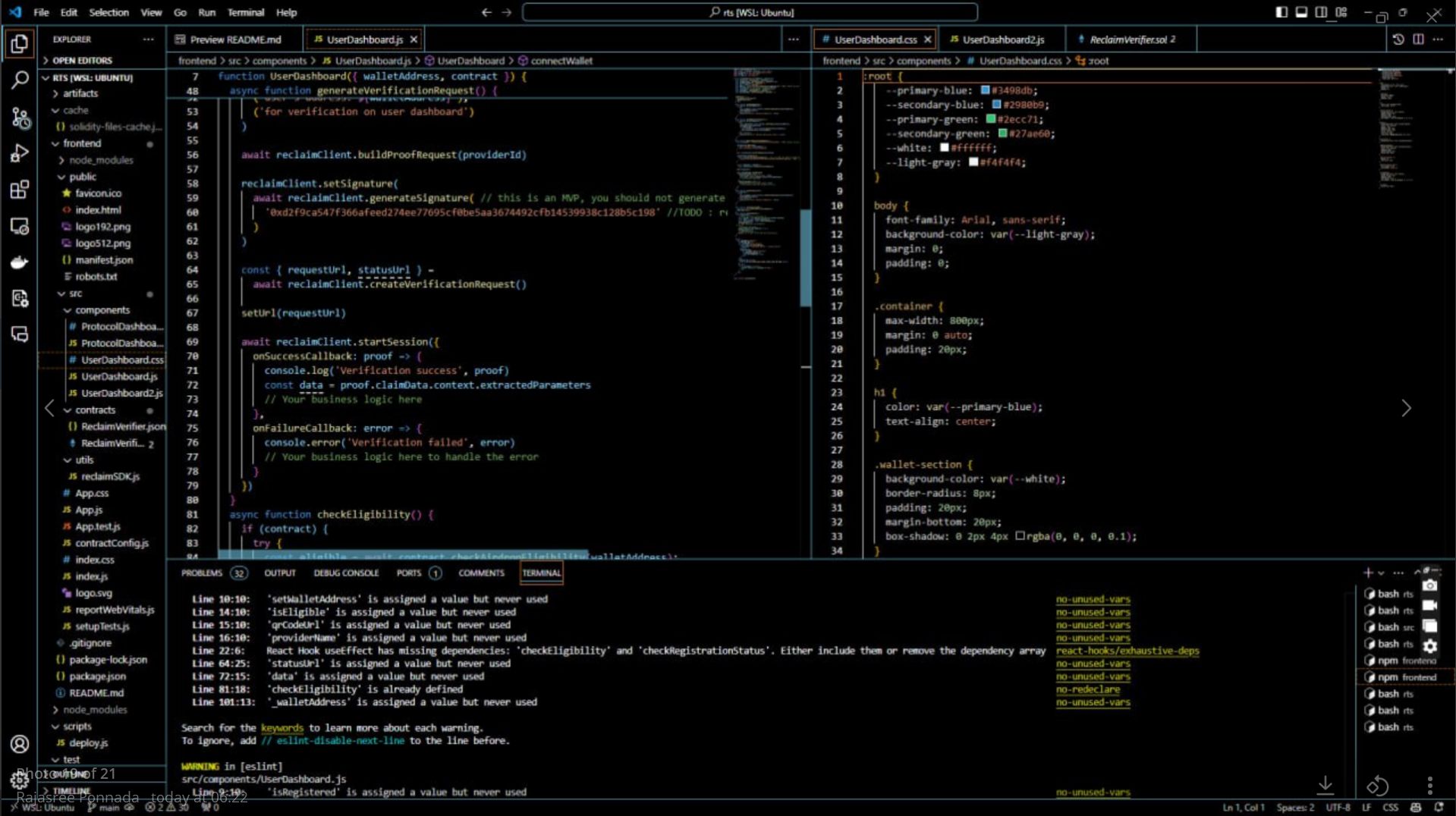Collapse the contracts folder
1456x816 pixels.
(x=96, y=410)
